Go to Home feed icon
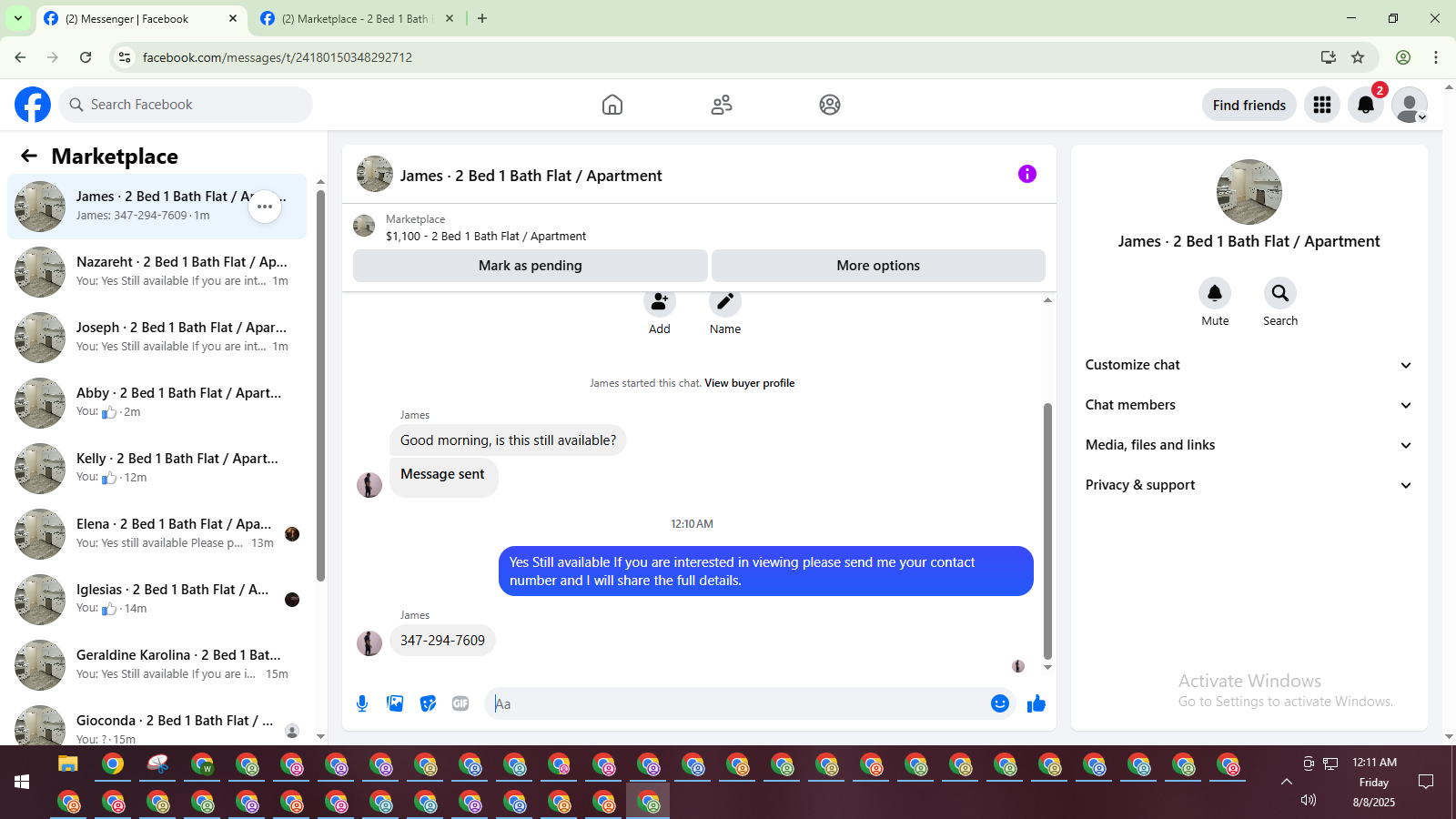 tap(612, 105)
